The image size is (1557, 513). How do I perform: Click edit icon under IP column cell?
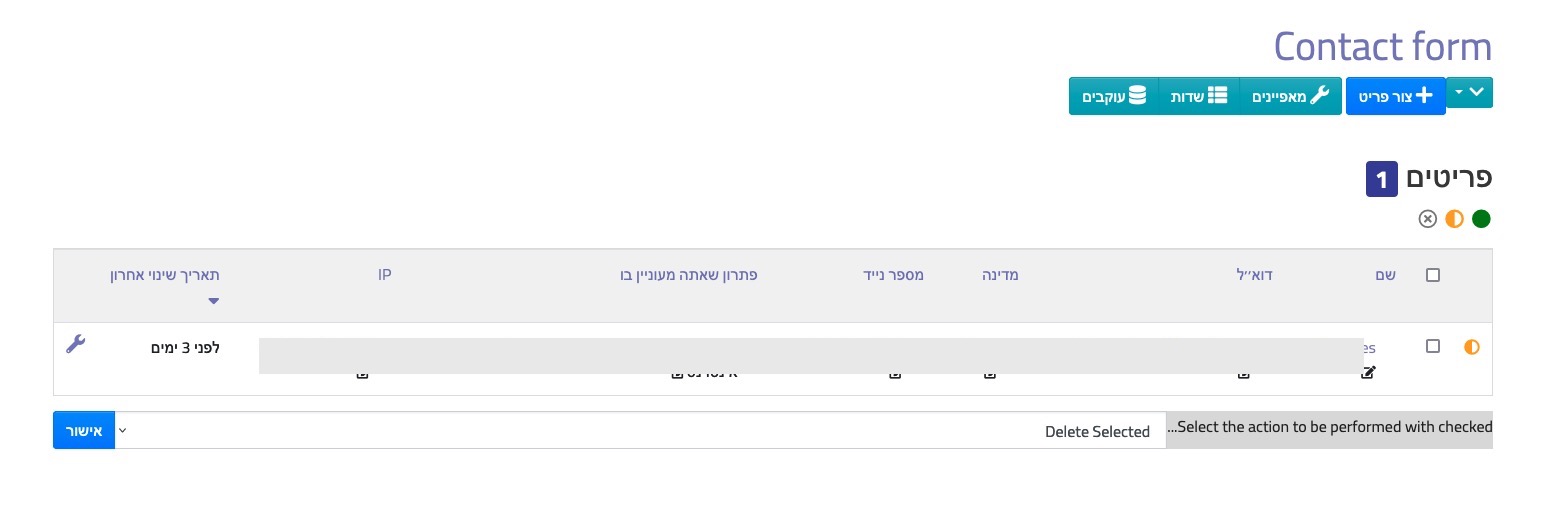[362, 374]
